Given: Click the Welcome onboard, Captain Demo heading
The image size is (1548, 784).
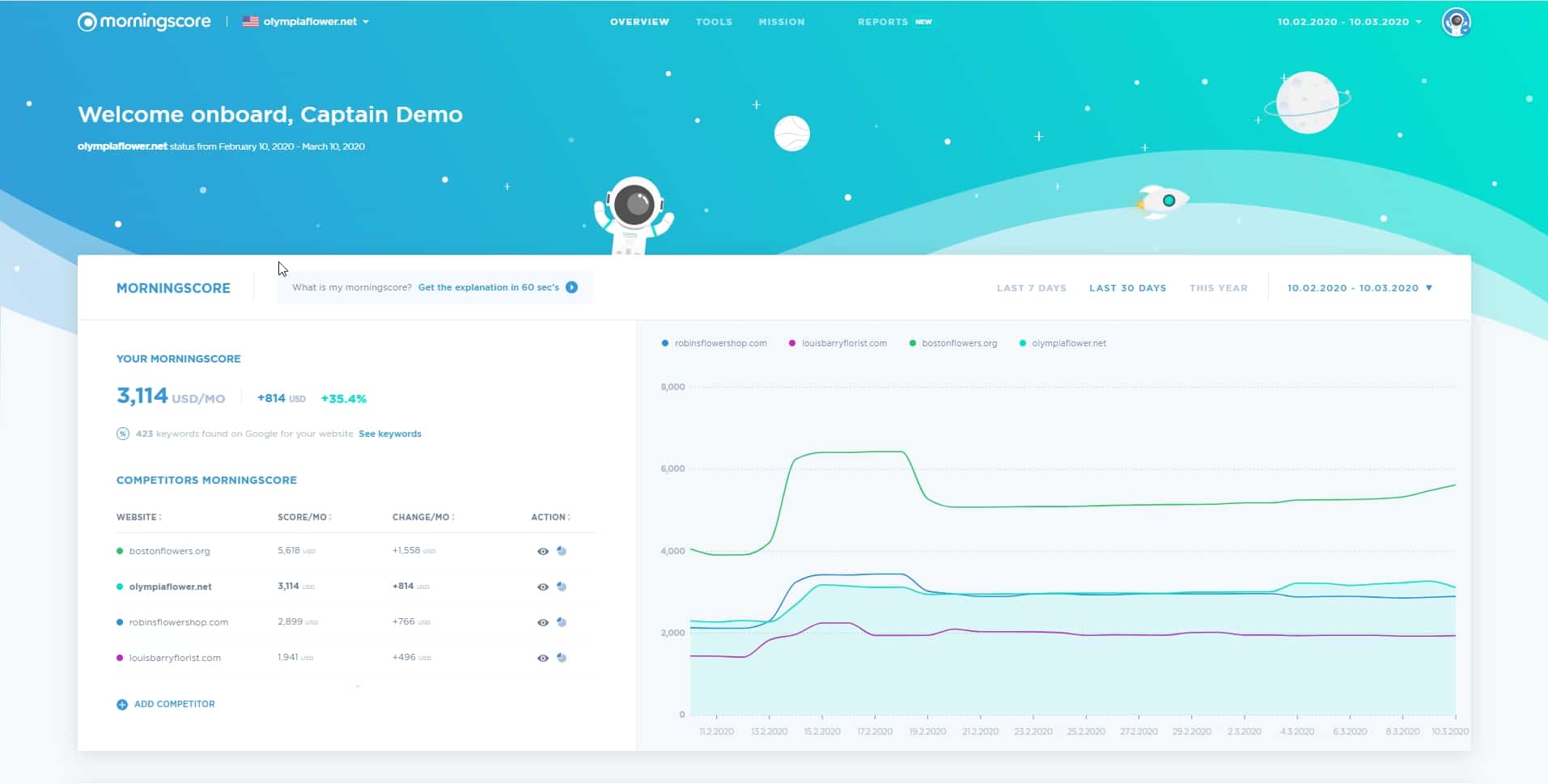Looking at the screenshot, I should [270, 114].
